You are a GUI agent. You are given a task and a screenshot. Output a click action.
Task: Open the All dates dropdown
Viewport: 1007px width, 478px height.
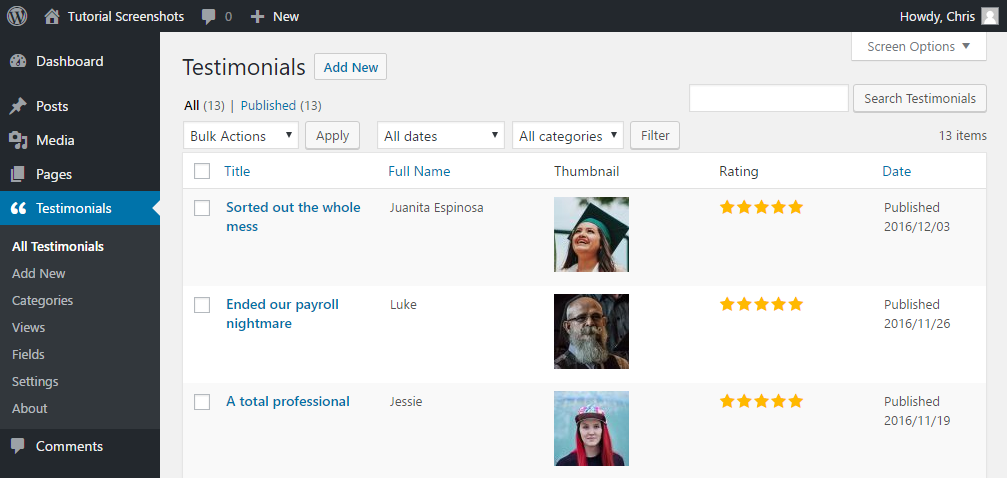click(x=441, y=136)
